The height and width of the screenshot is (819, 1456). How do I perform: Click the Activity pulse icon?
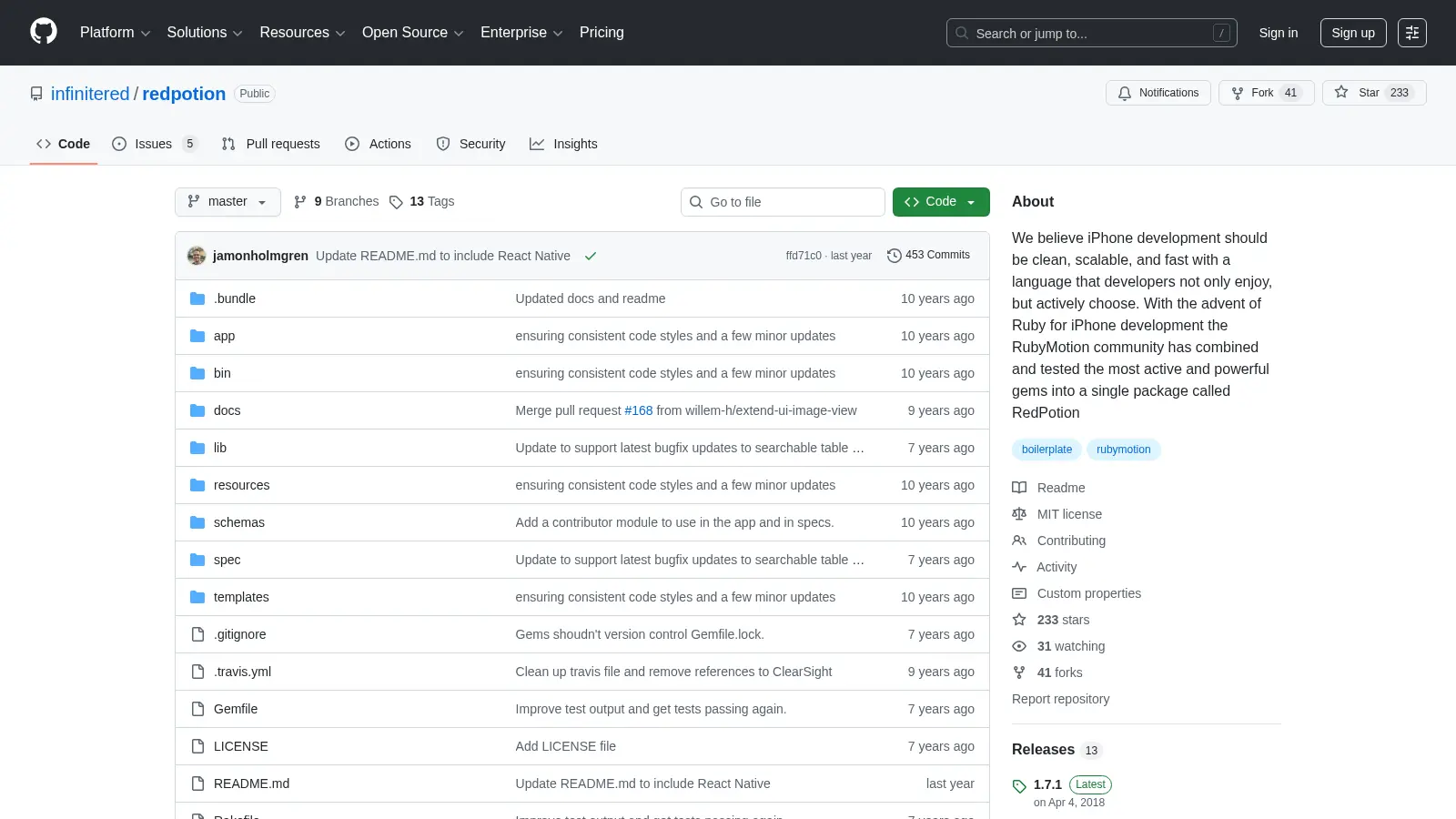coord(1019,567)
